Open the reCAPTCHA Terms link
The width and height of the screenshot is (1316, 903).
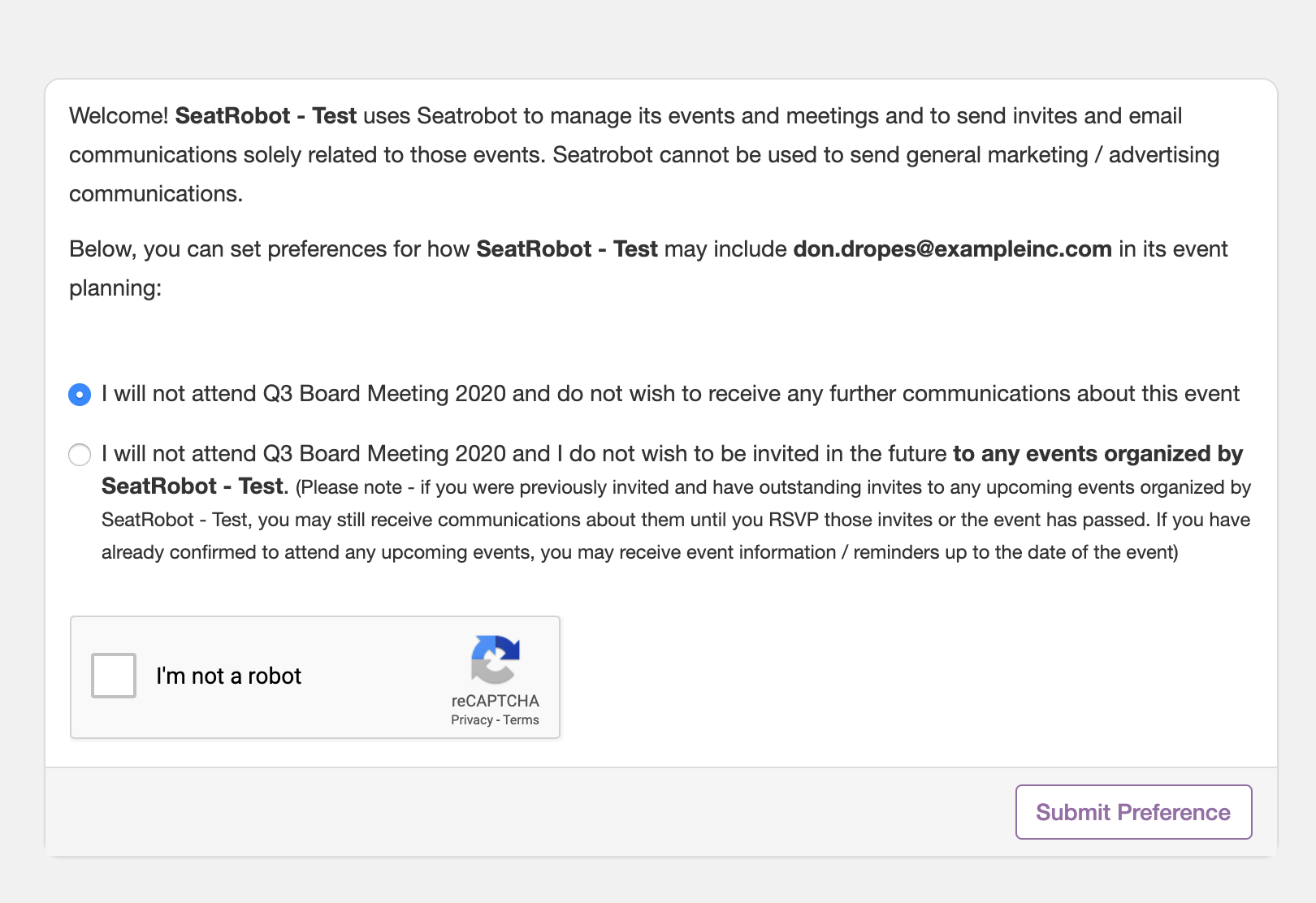pos(521,720)
